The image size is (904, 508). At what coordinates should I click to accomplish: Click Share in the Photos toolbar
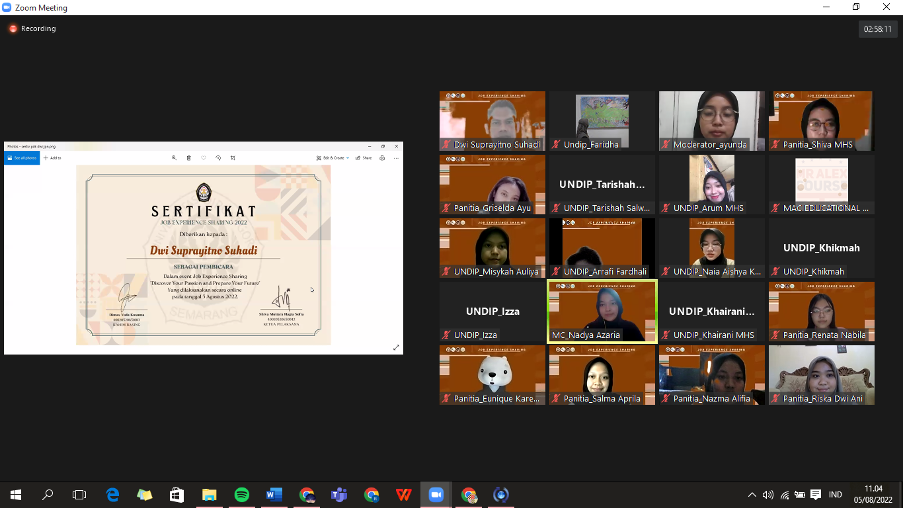[x=363, y=158]
